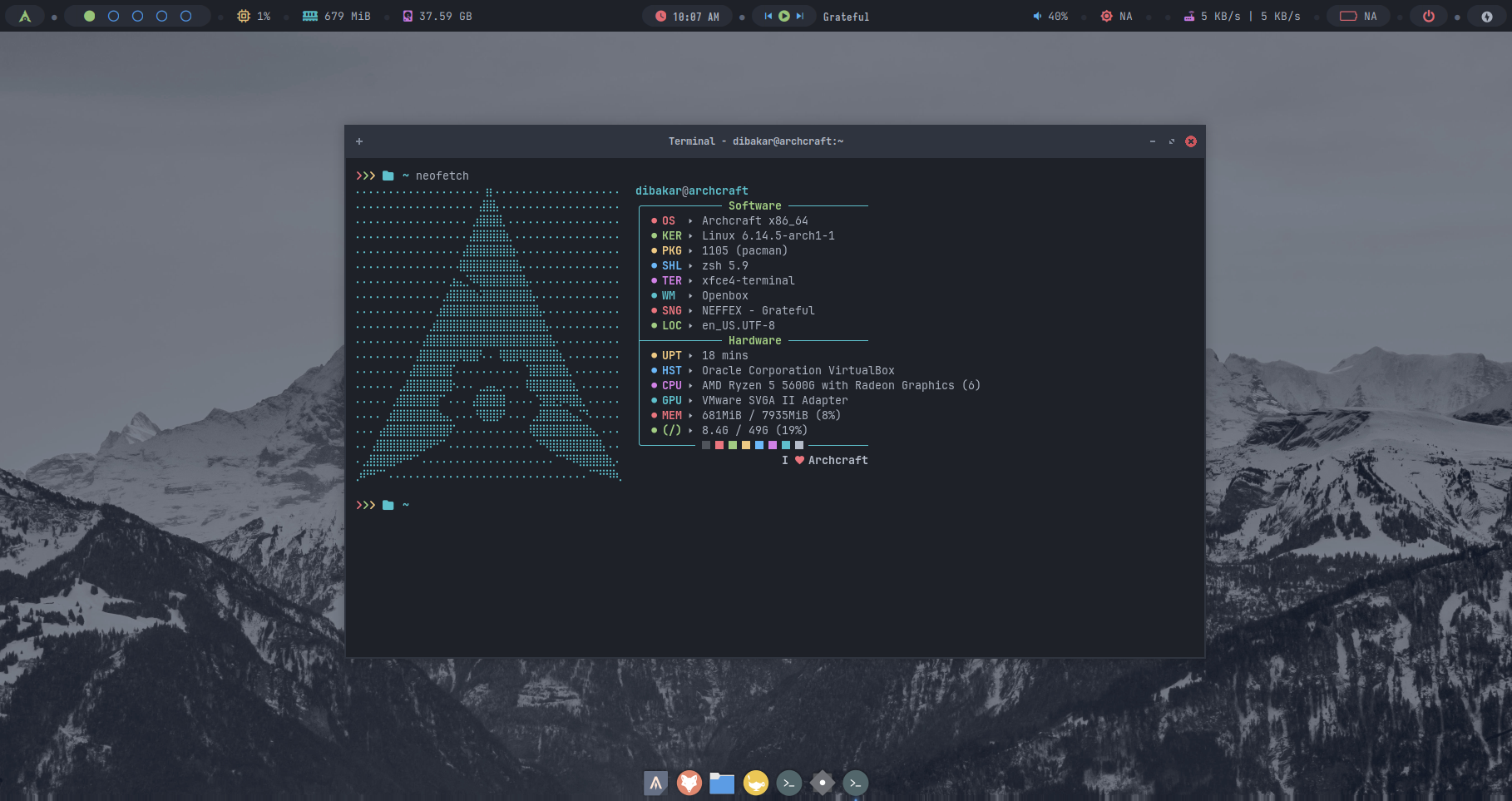Click the "5 KB/s | 5 KB/s" network speed
Image resolution: width=1512 pixels, height=801 pixels.
pyautogui.click(x=1251, y=17)
